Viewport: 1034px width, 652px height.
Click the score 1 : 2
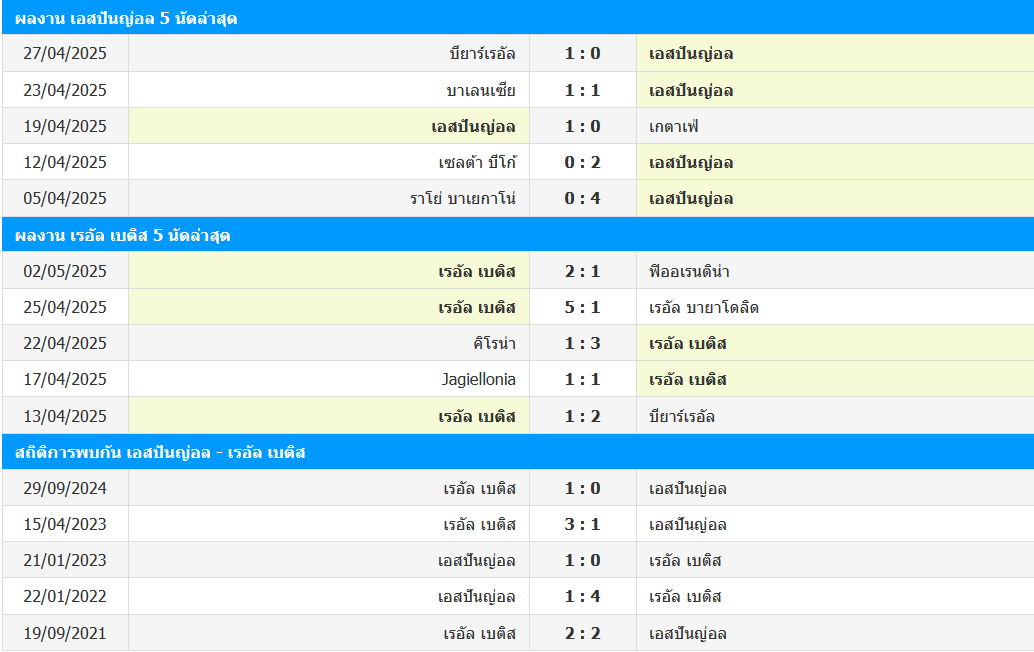pyautogui.click(x=582, y=417)
